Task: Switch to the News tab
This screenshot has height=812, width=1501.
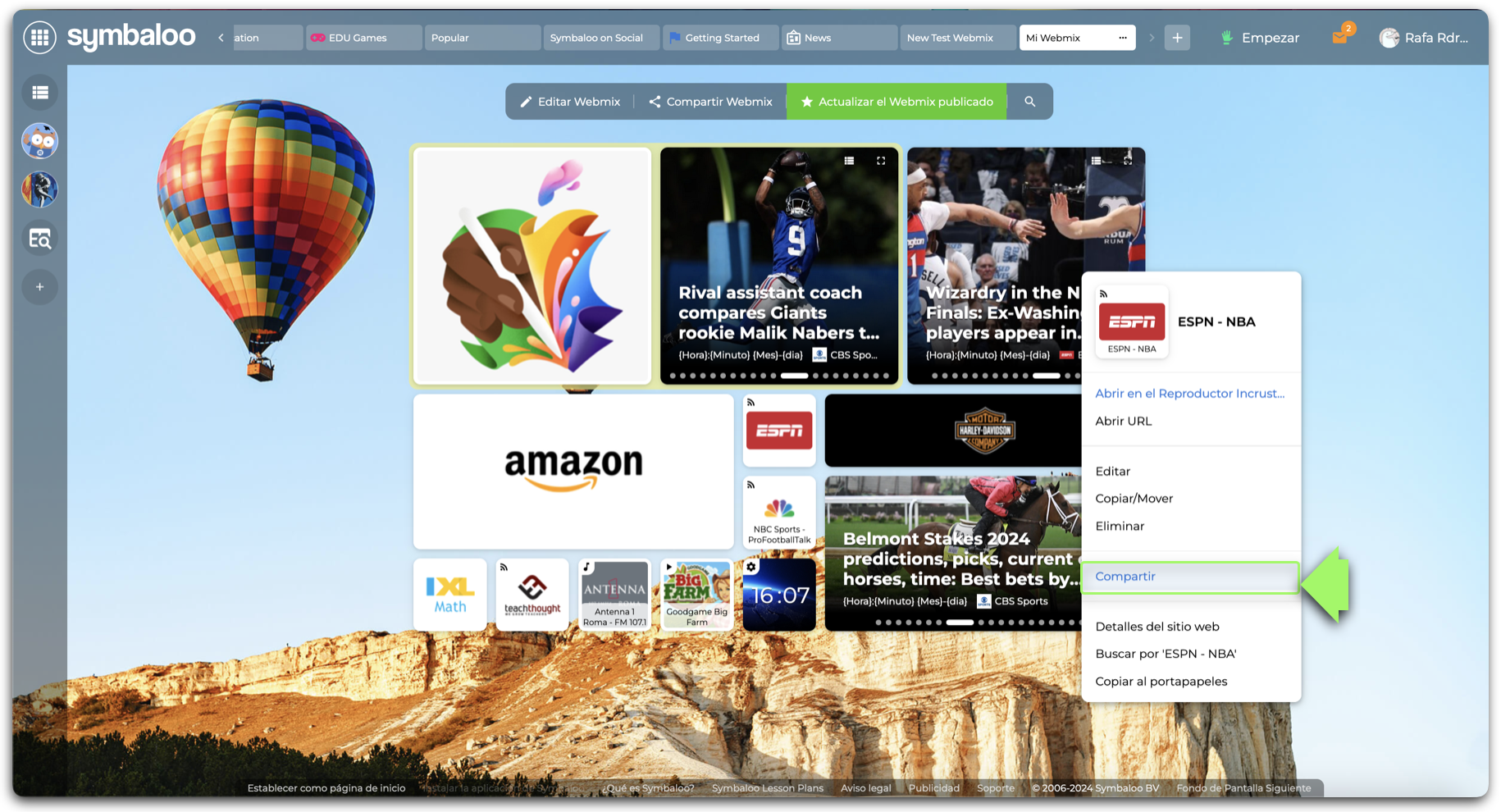Action: point(839,38)
